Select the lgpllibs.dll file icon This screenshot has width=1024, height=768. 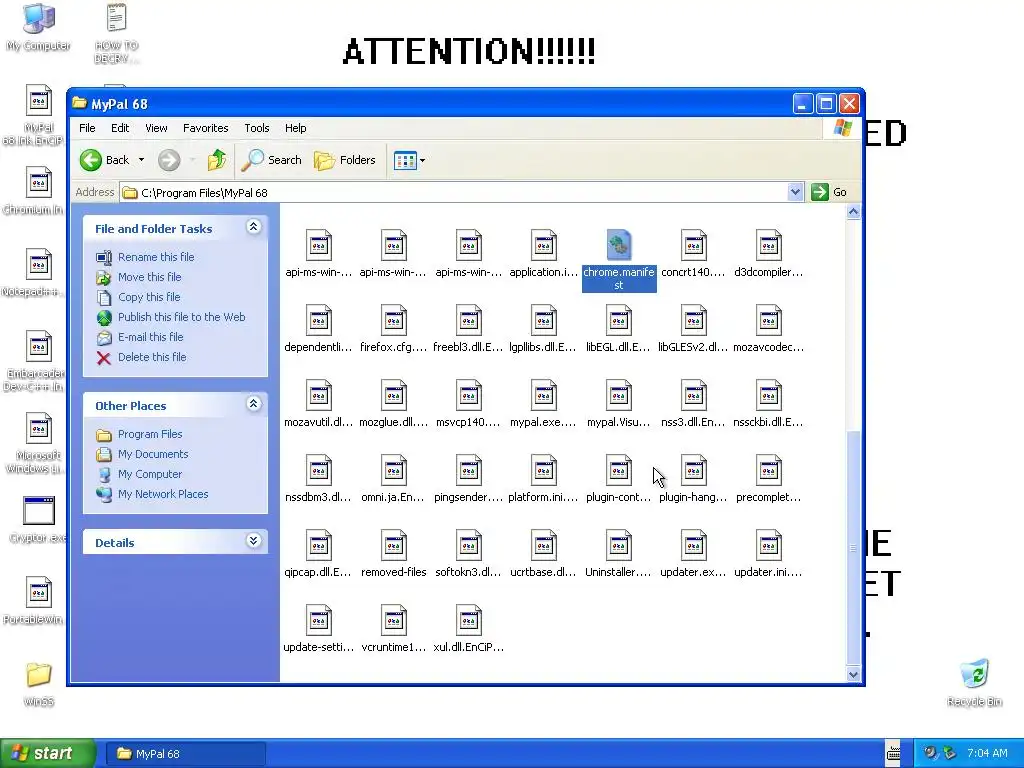(543, 320)
